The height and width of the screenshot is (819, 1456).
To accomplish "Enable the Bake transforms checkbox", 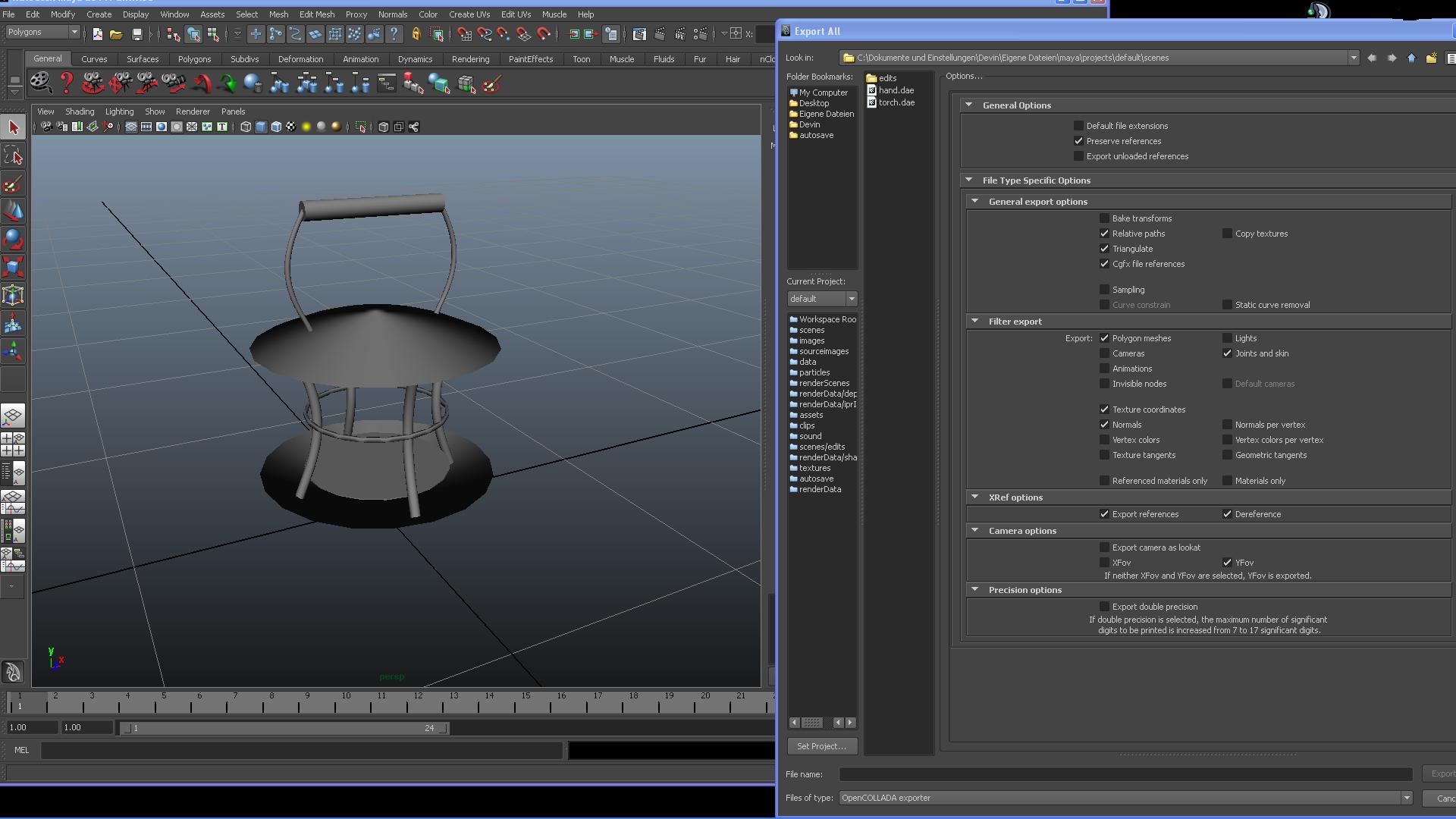I will click(x=1104, y=218).
